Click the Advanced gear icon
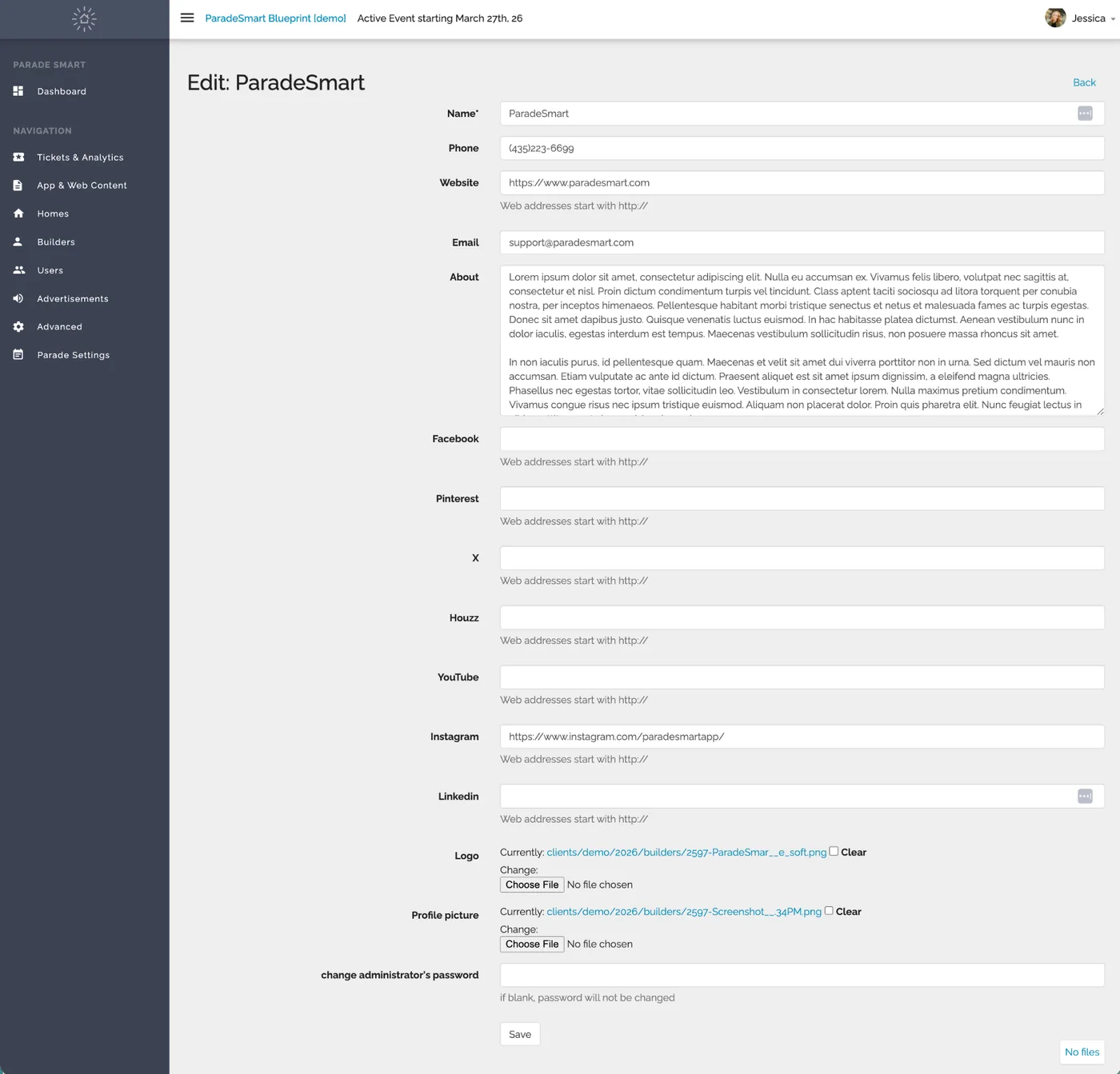 18,326
